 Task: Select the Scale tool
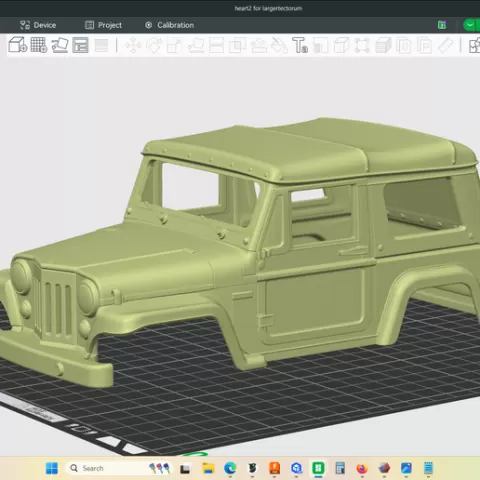point(174,45)
